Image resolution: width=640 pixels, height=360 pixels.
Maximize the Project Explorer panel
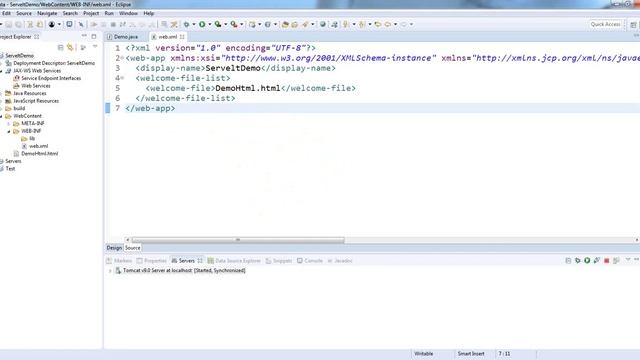point(94,36)
